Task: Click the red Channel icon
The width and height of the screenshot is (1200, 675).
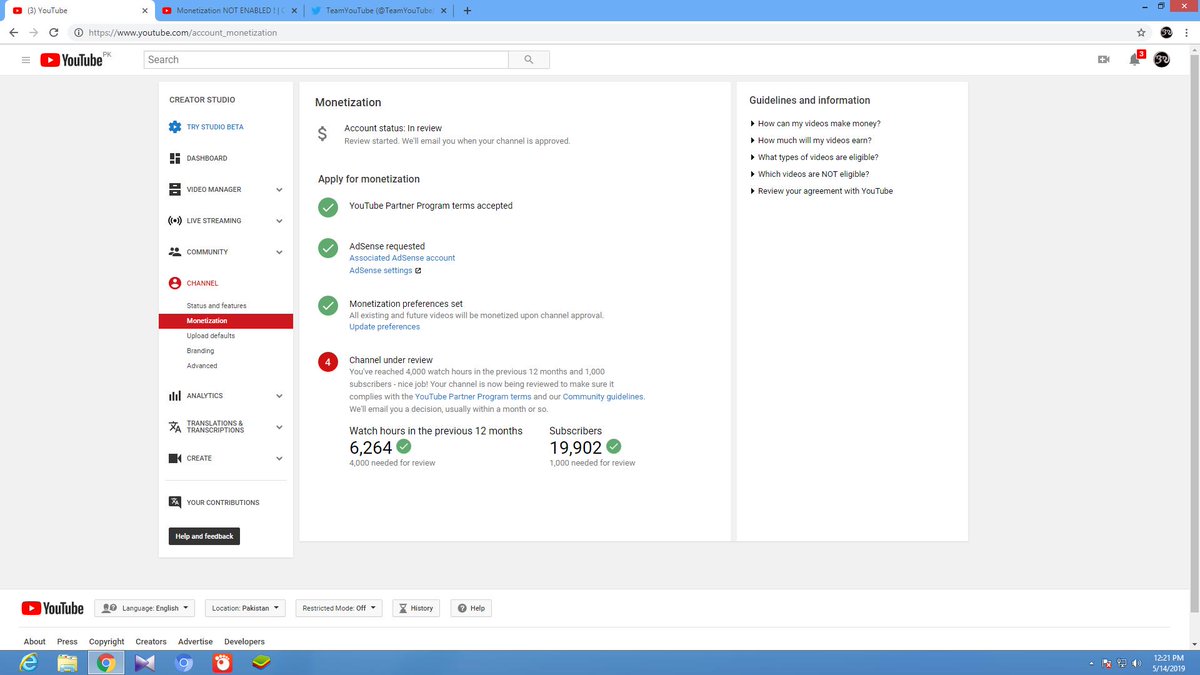Action: point(175,283)
